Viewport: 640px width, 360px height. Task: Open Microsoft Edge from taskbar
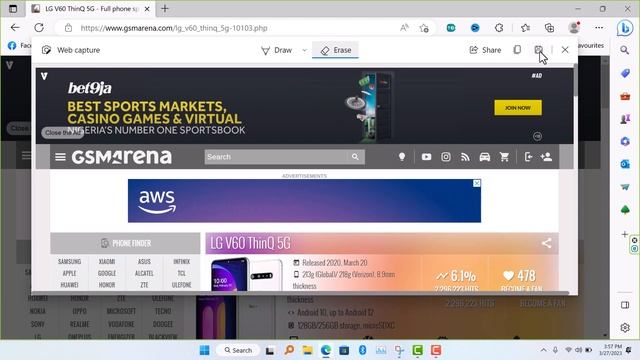click(326, 350)
